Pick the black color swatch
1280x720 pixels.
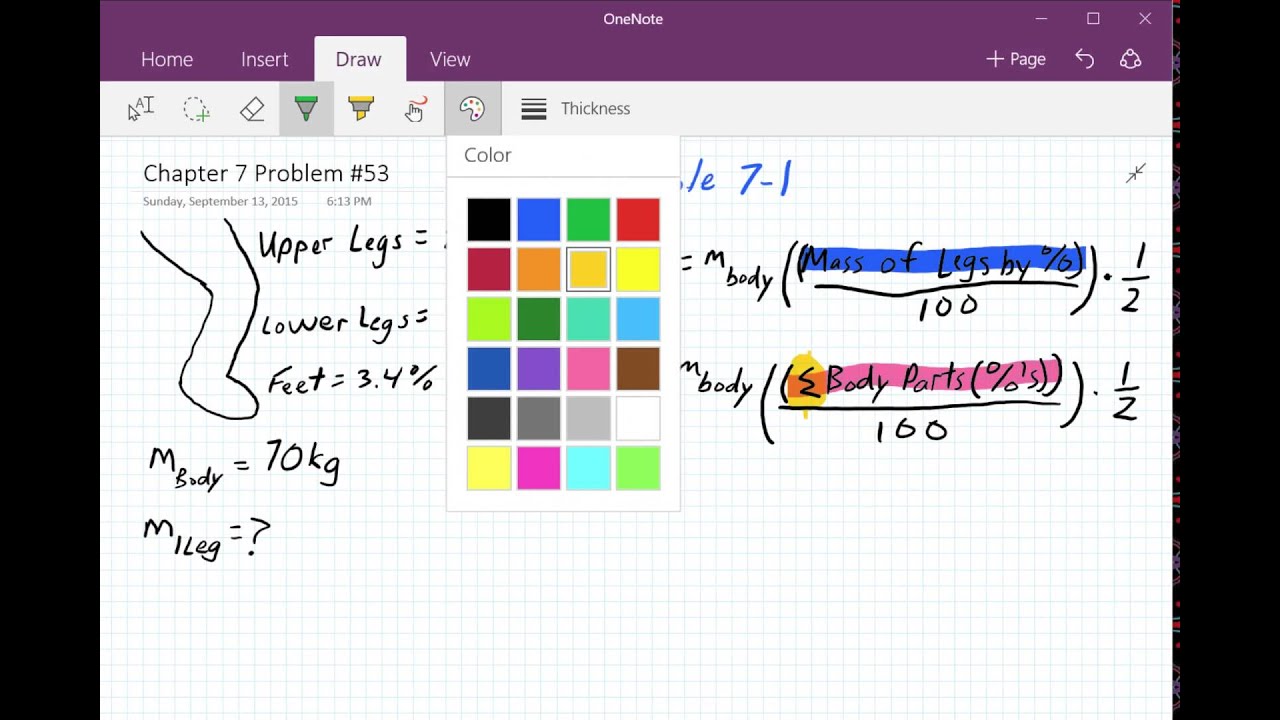tap(489, 220)
